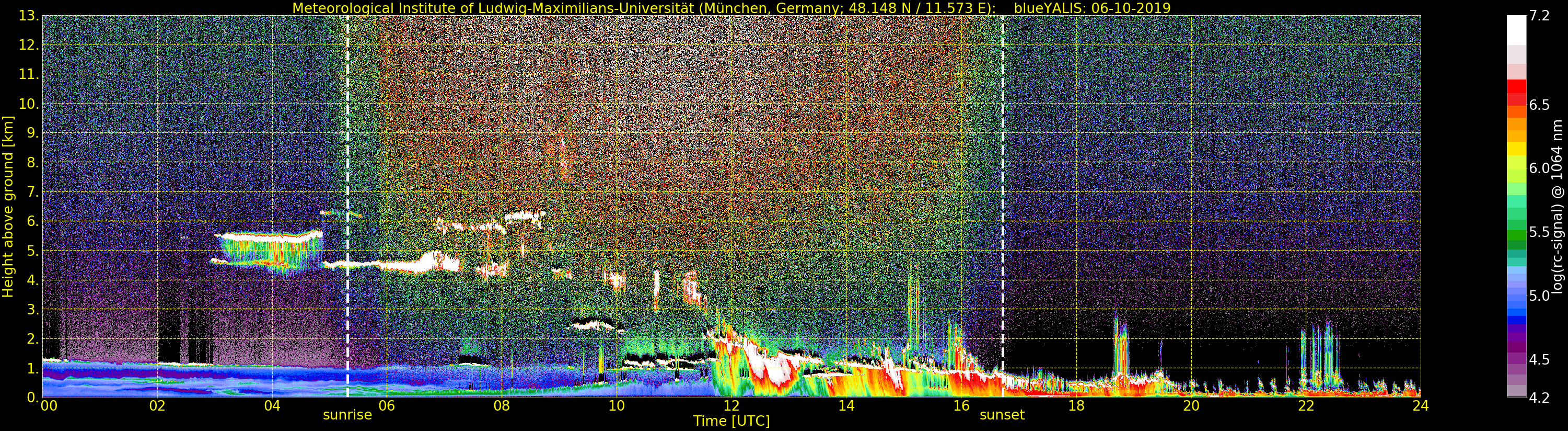This screenshot has width=1568, height=431.
Task: Click the '18' time axis tick label
Action: 1076,406
